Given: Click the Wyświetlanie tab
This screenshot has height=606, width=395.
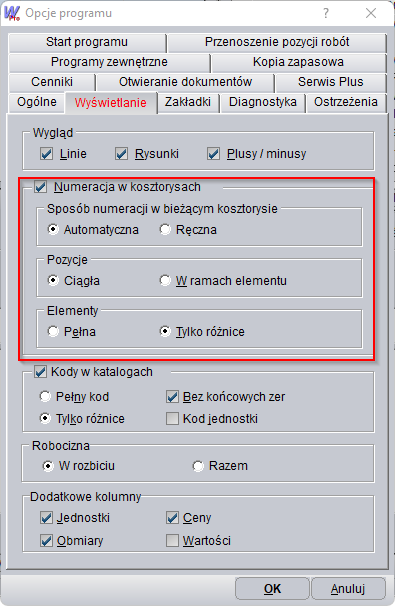Looking at the screenshot, I should [111, 102].
